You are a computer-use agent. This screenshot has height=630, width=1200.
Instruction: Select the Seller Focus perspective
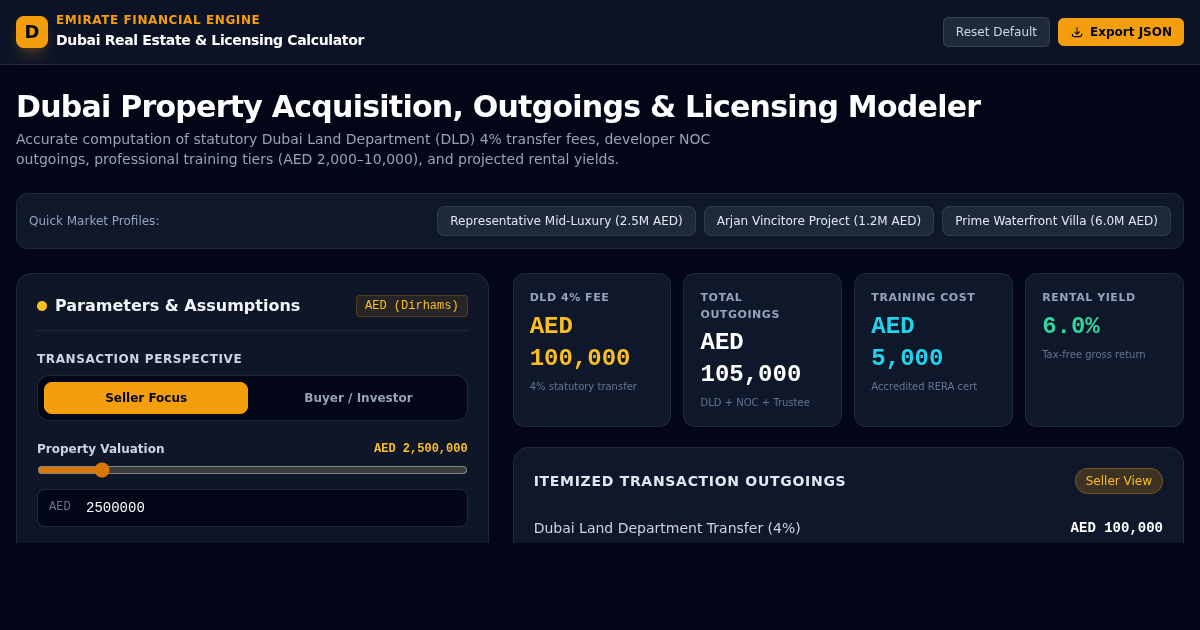[x=146, y=398]
